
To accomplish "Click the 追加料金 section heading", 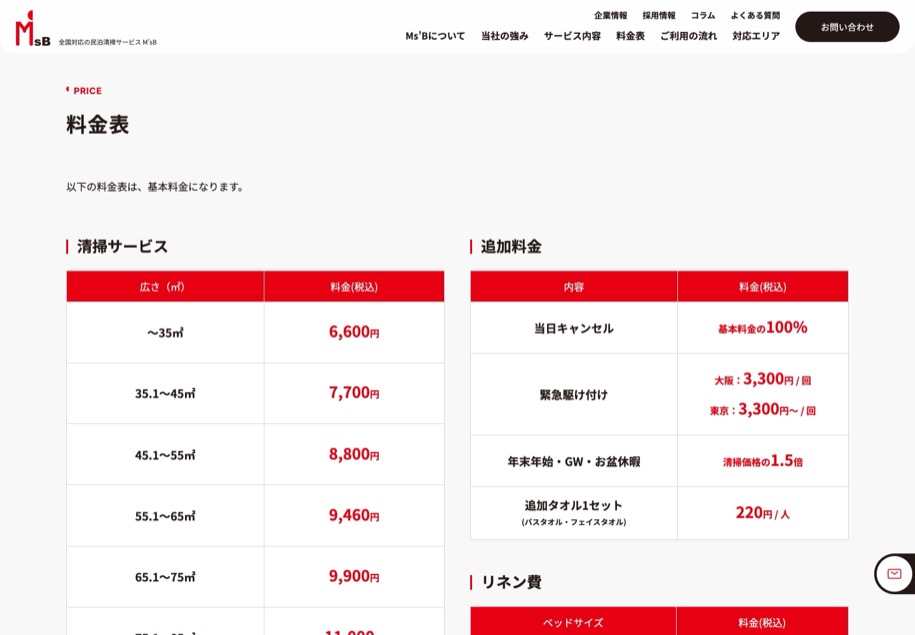I will pyautogui.click(x=511, y=246).
